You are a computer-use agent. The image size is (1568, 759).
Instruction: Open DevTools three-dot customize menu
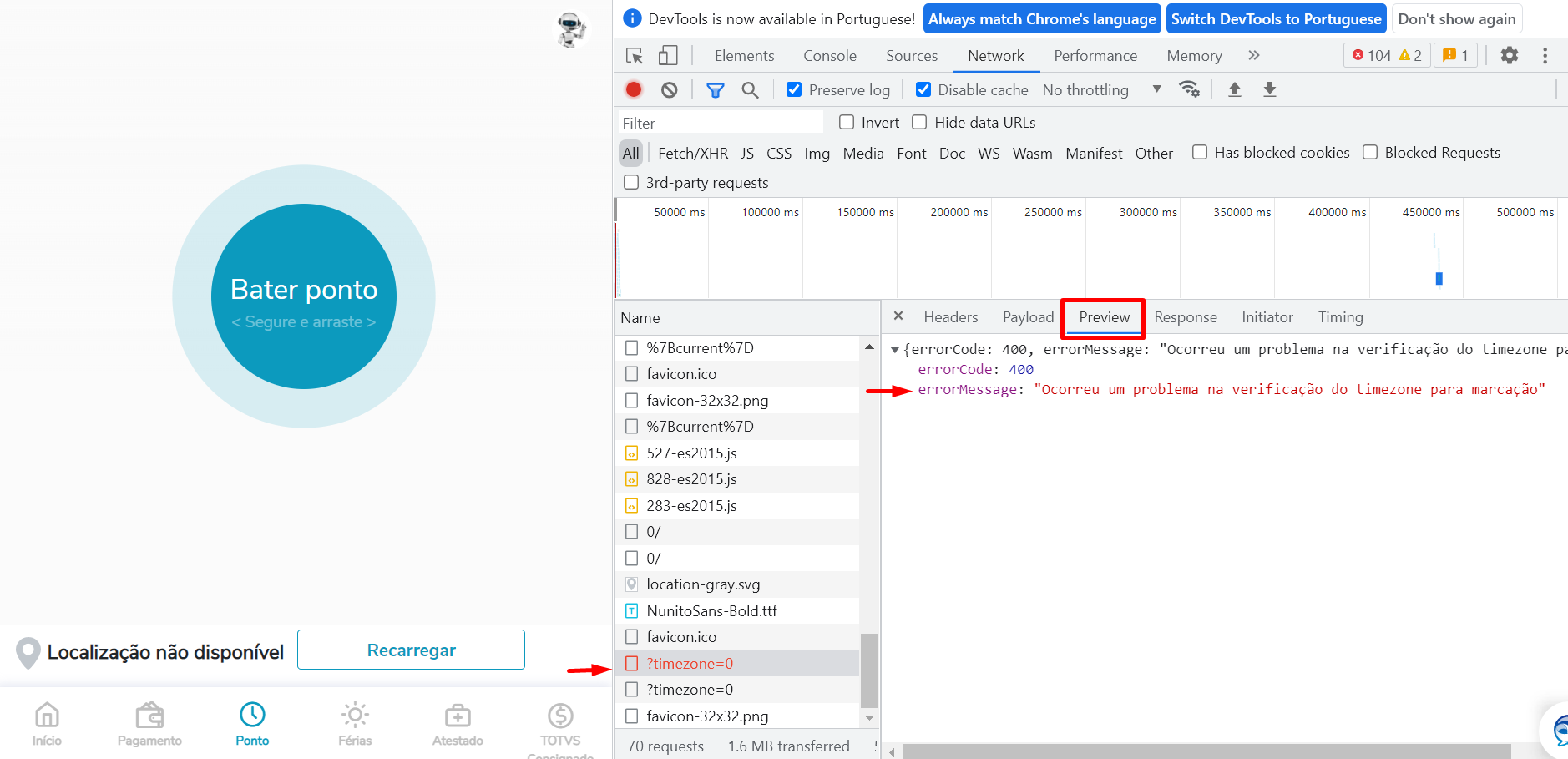click(1545, 55)
